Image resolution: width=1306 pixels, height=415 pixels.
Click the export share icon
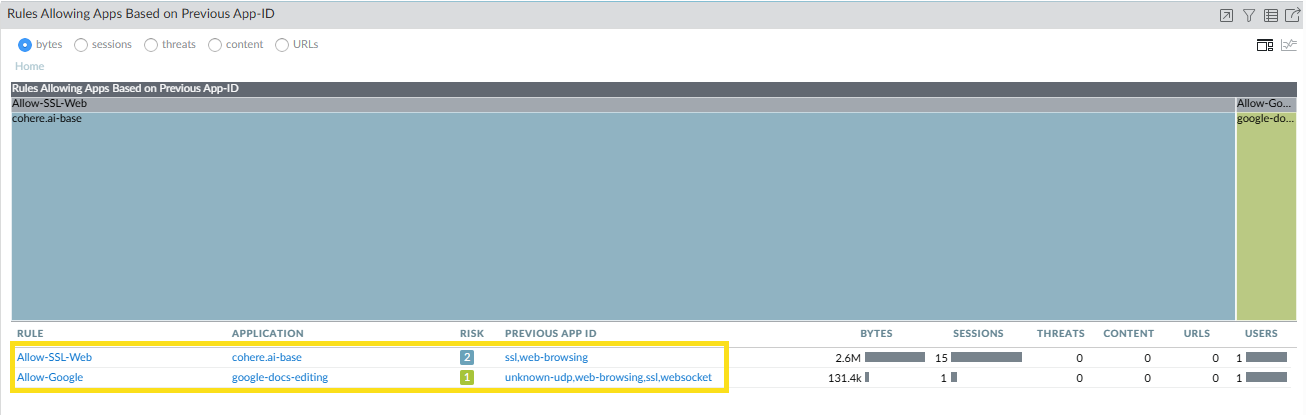[1292, 15]
